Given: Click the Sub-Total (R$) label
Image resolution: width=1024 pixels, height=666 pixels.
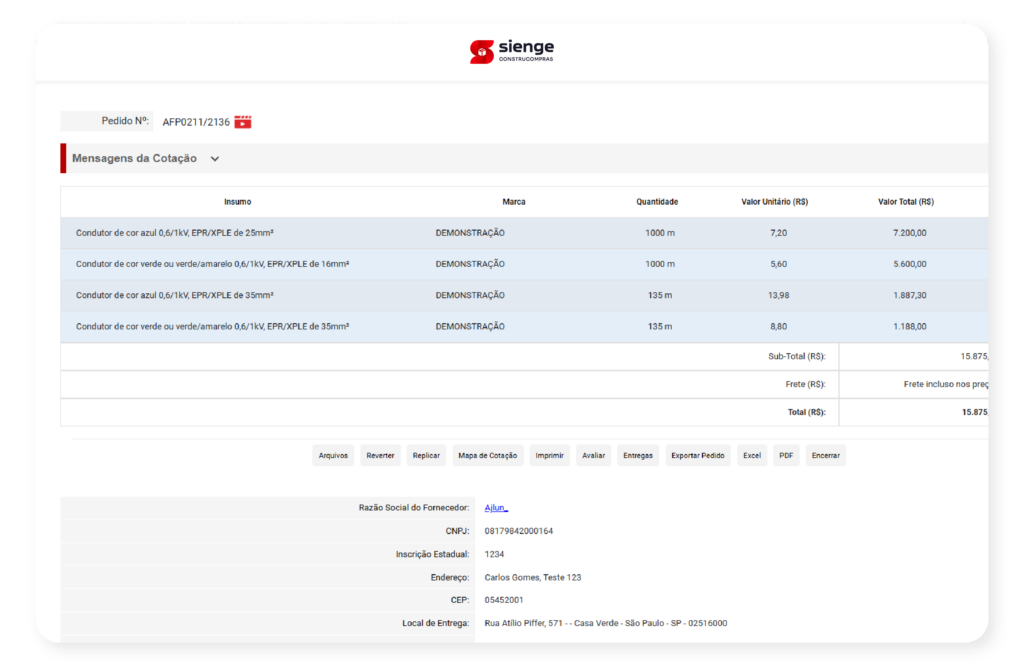Looking at the screenshot, I should pos(797,357).
